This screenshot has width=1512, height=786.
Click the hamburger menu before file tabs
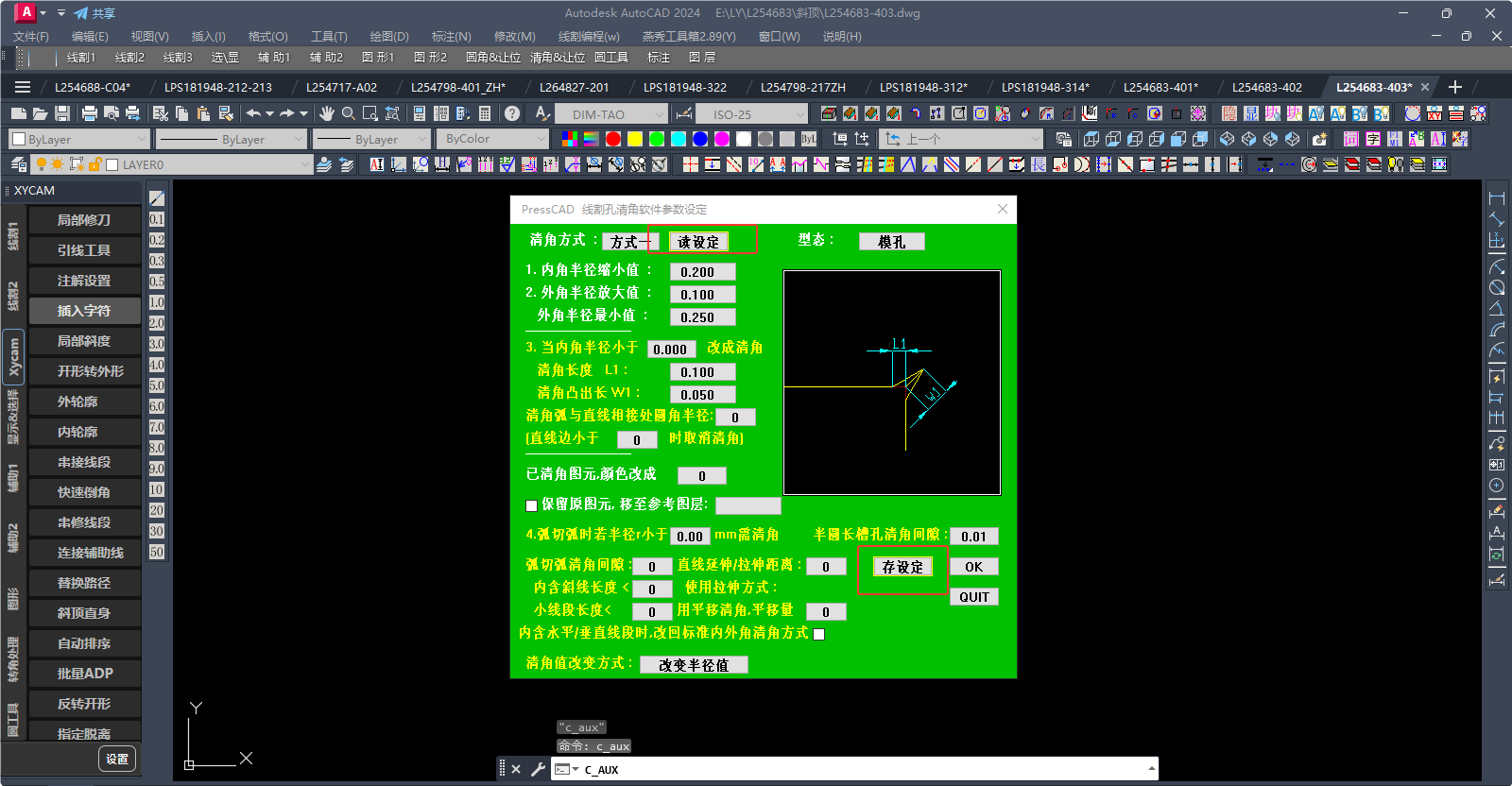[23, 87]
